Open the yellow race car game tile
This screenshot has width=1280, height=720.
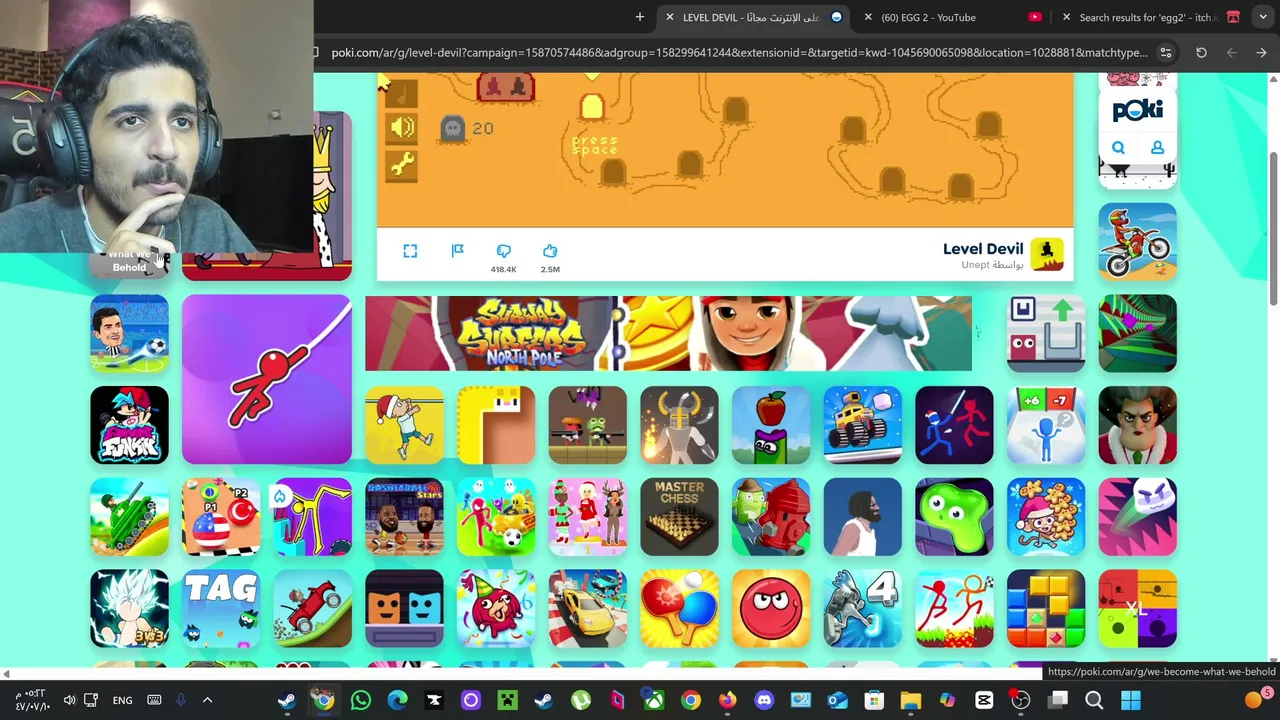tap(588, 609)
